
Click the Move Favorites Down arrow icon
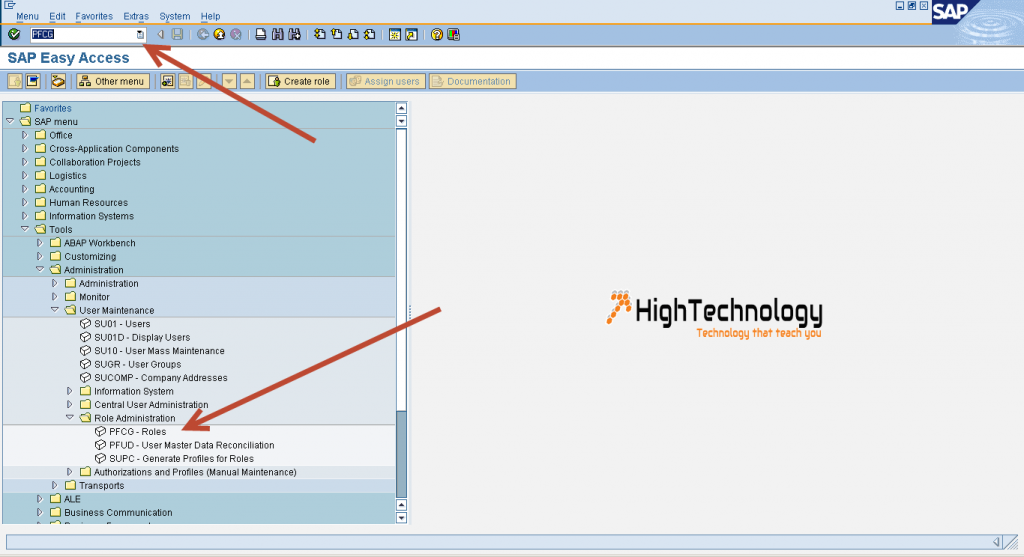(229, 81)
